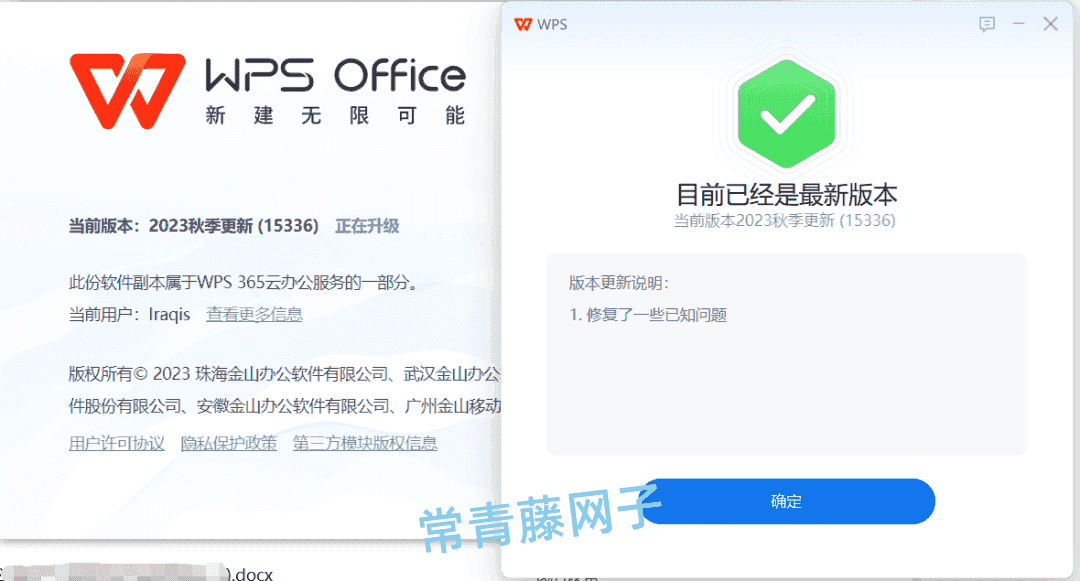Click the 当前用户: Iraqis text

(x=129, y=315)
